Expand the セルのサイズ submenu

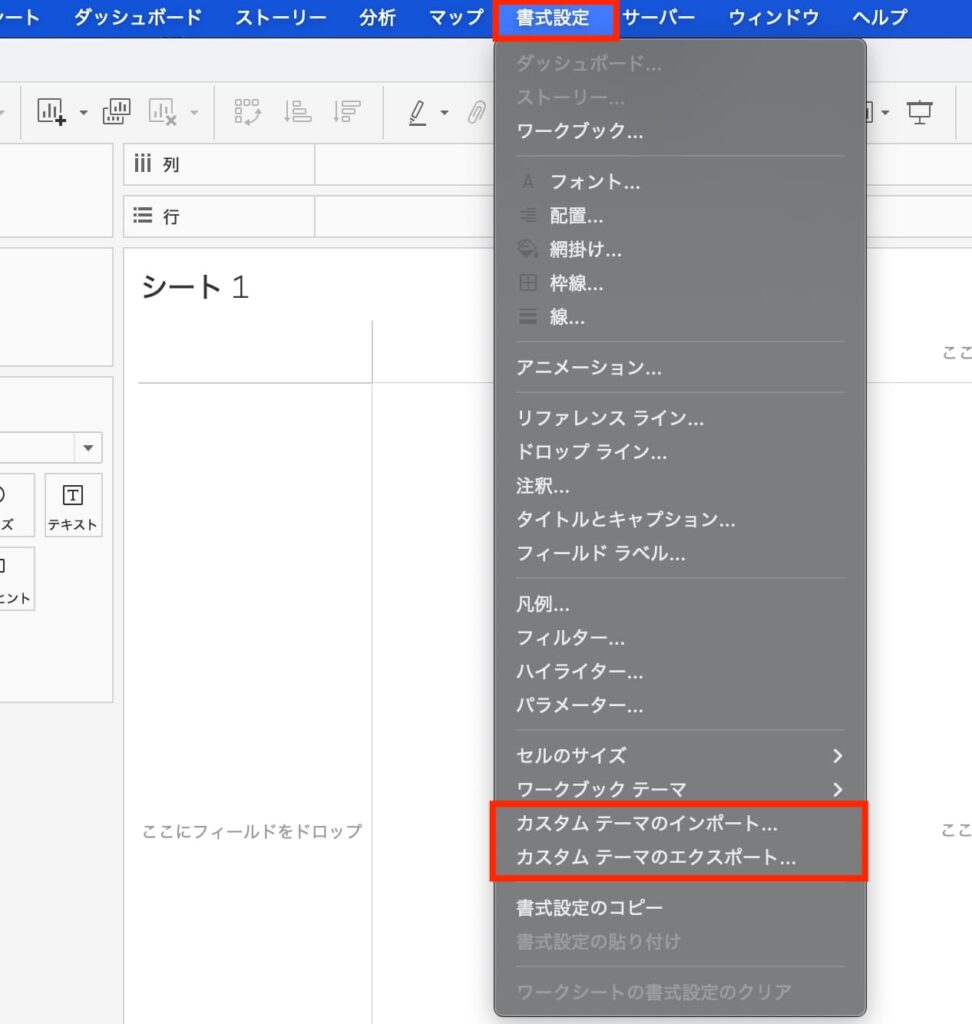pos(837,756)
